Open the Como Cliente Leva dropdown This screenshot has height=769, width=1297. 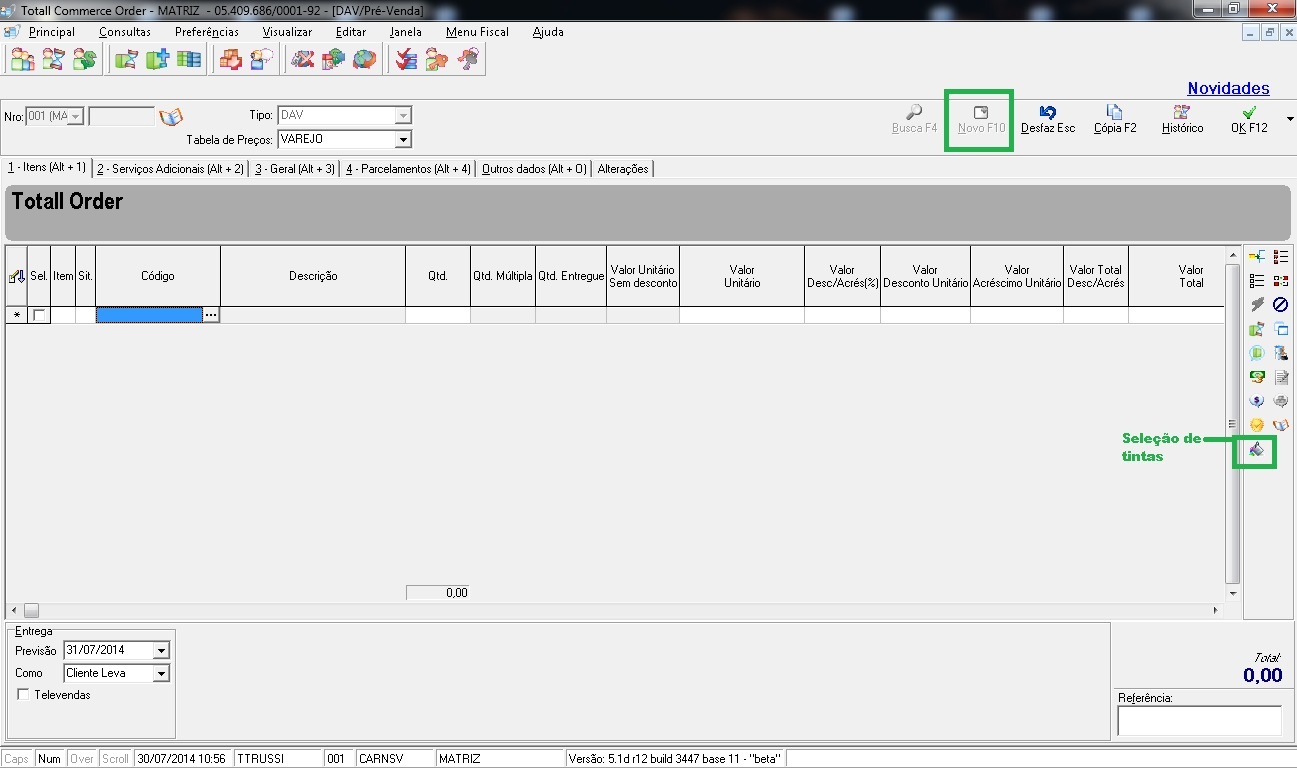pyautogui.click(x=161, y=673)
